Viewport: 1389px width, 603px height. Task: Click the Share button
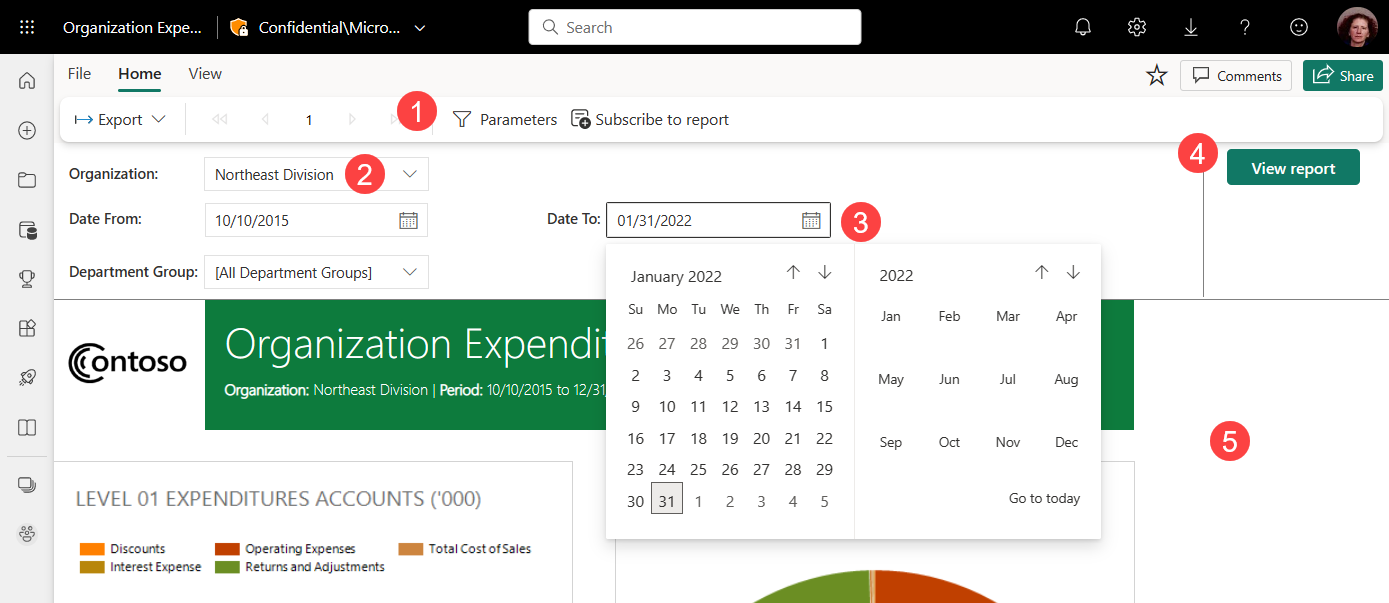click(x=1342, y=76)
